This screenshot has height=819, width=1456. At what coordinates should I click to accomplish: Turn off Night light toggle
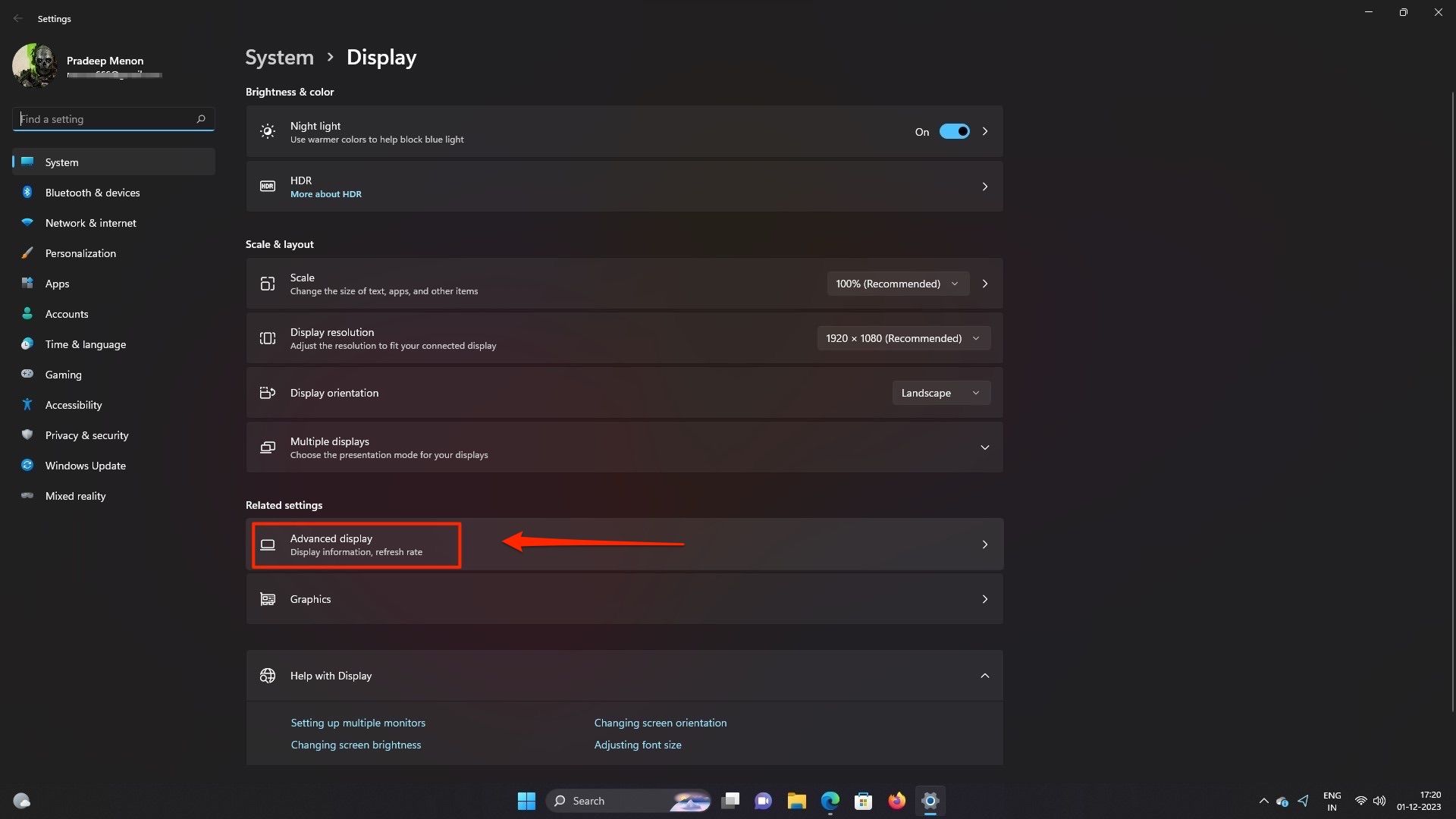(954, 130)
